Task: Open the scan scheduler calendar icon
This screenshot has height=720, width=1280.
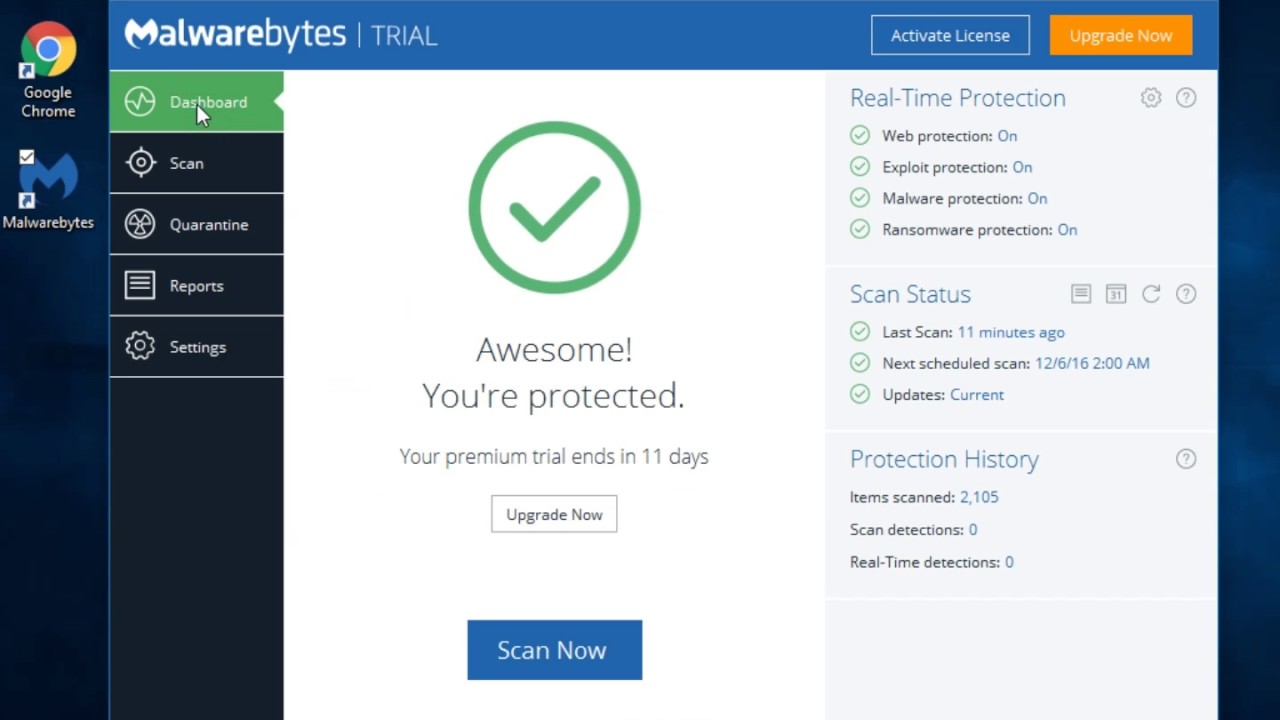Action: coord(1115,293)
